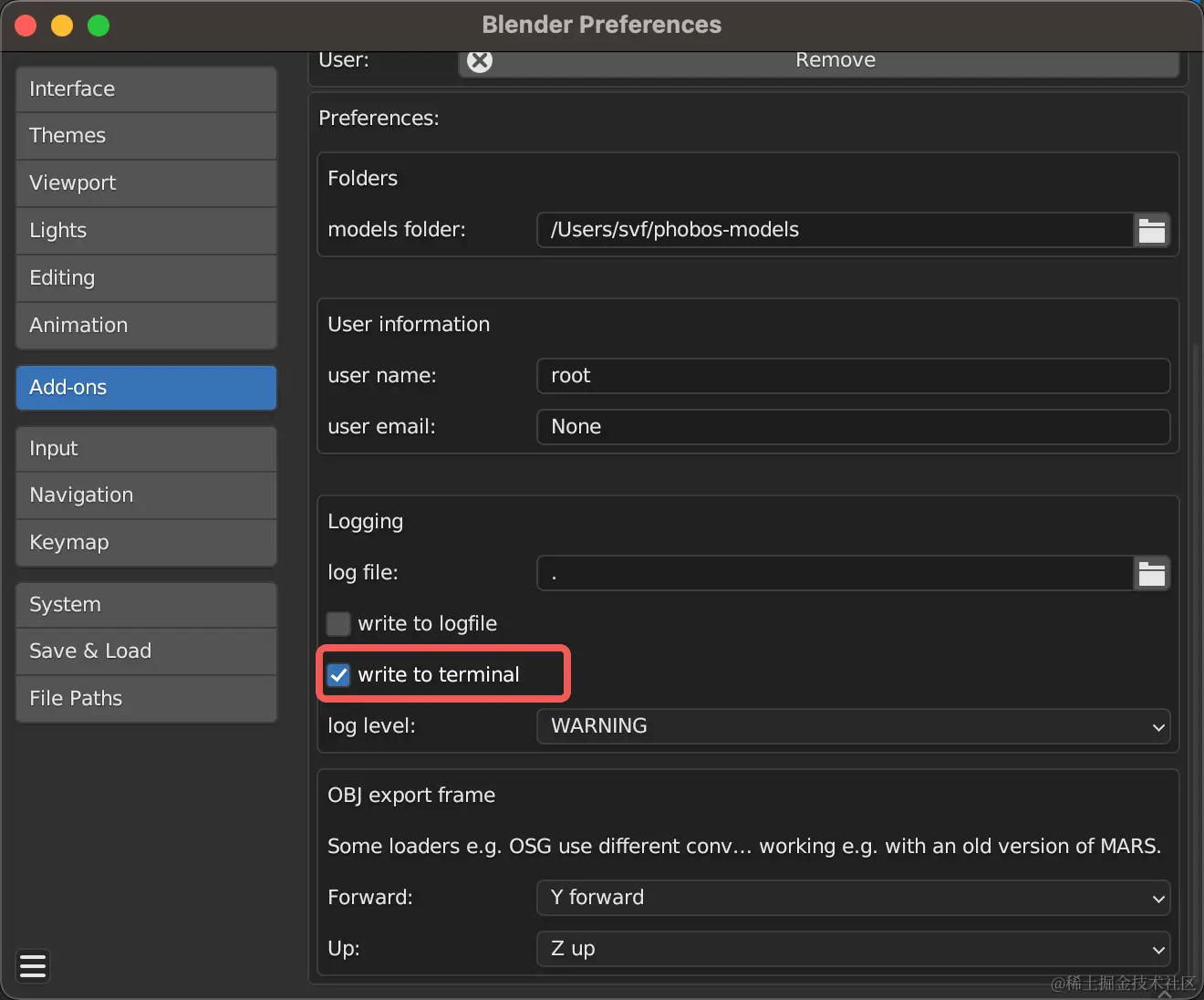
Task: Open the Input preferences section
Action: coord(146,449)
